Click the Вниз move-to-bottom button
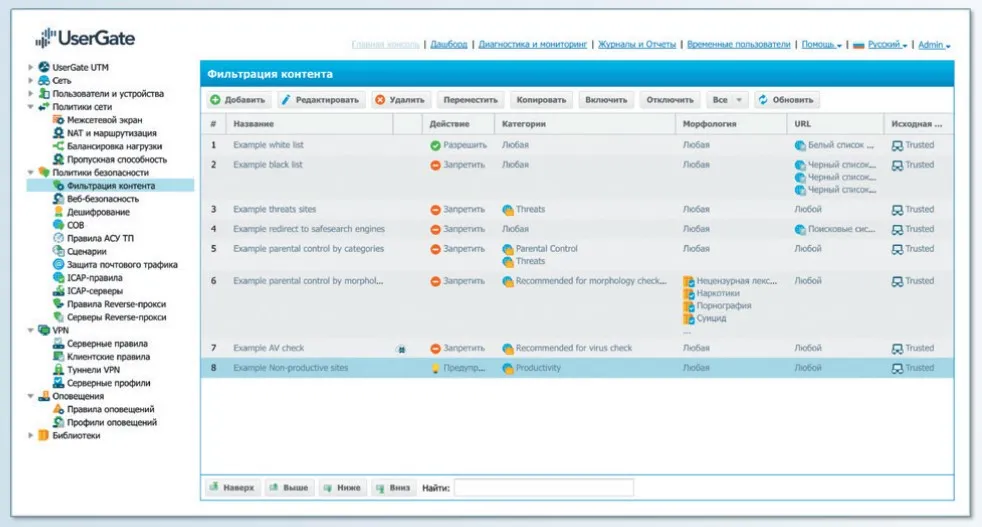982x527 pixels. point(393,488)
